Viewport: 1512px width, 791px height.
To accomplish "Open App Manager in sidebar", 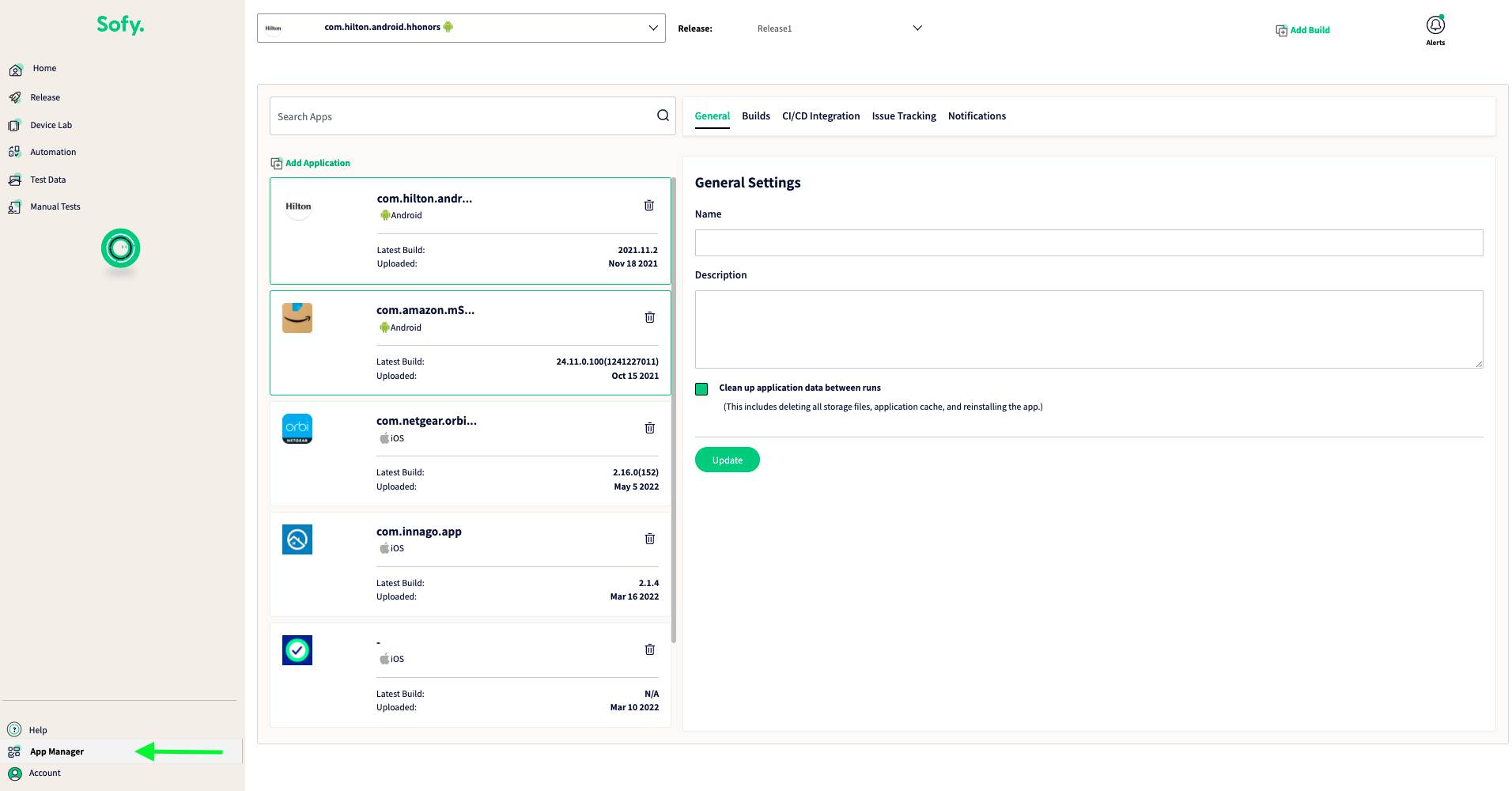I will pyautogui.click(x=57, y=751).
